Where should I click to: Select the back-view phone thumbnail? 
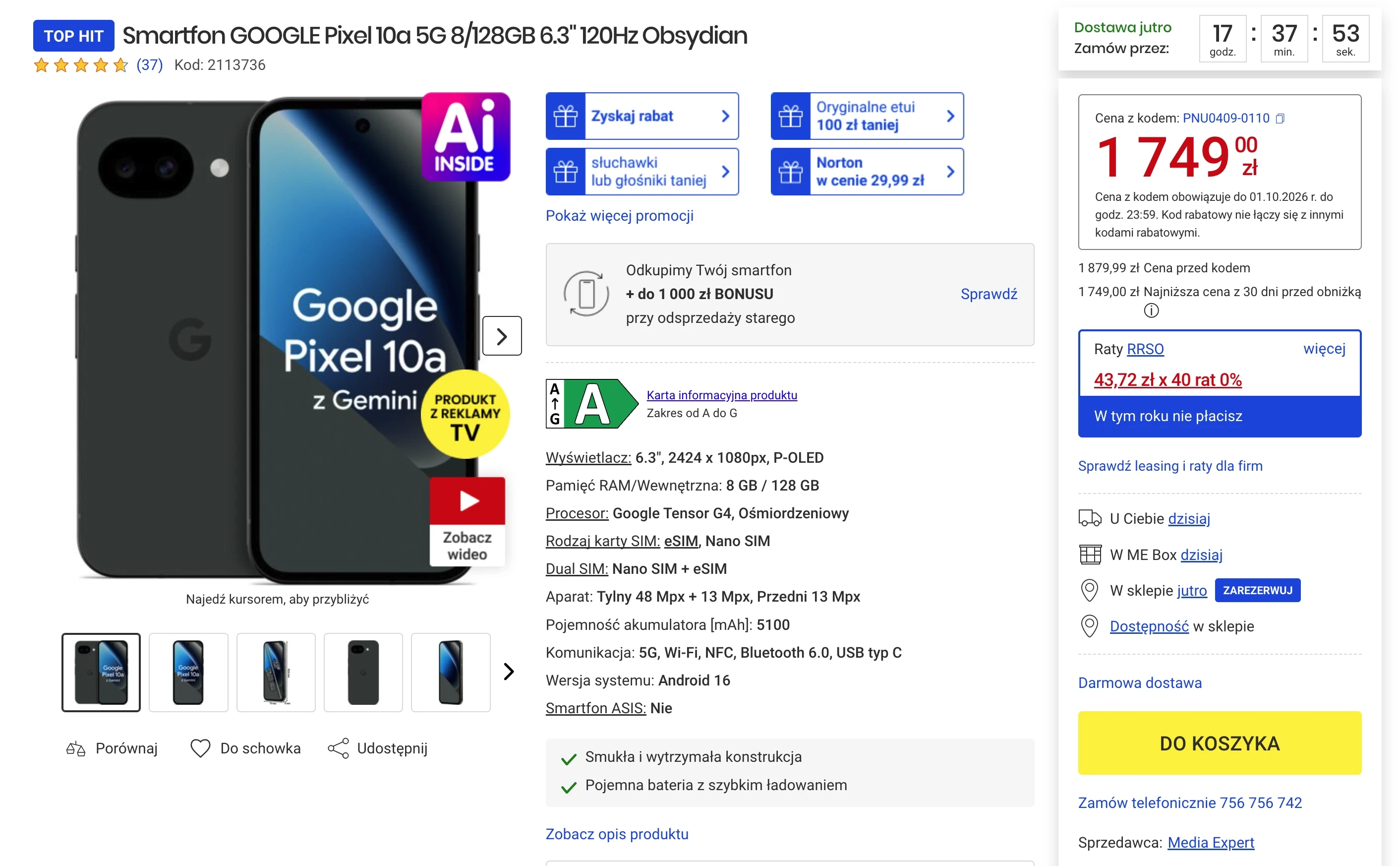pyautogui.click(x=363, y=673)
